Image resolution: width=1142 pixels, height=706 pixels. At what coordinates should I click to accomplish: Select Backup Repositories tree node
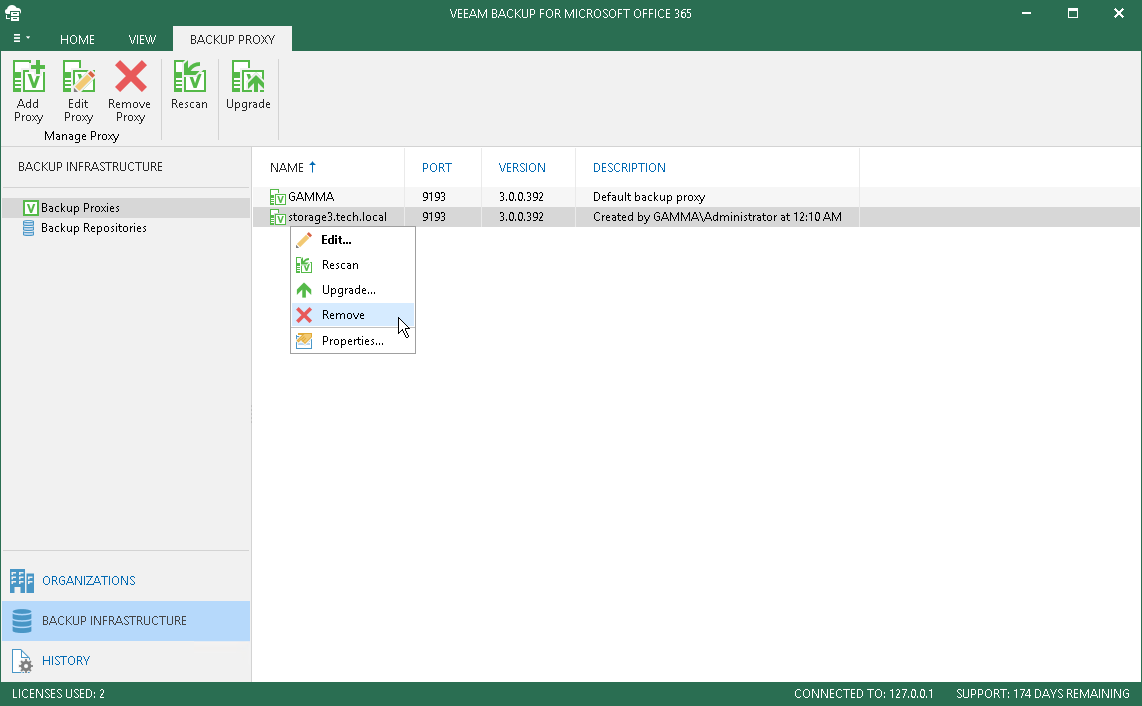pyautogui.click(x=94, y=228)
